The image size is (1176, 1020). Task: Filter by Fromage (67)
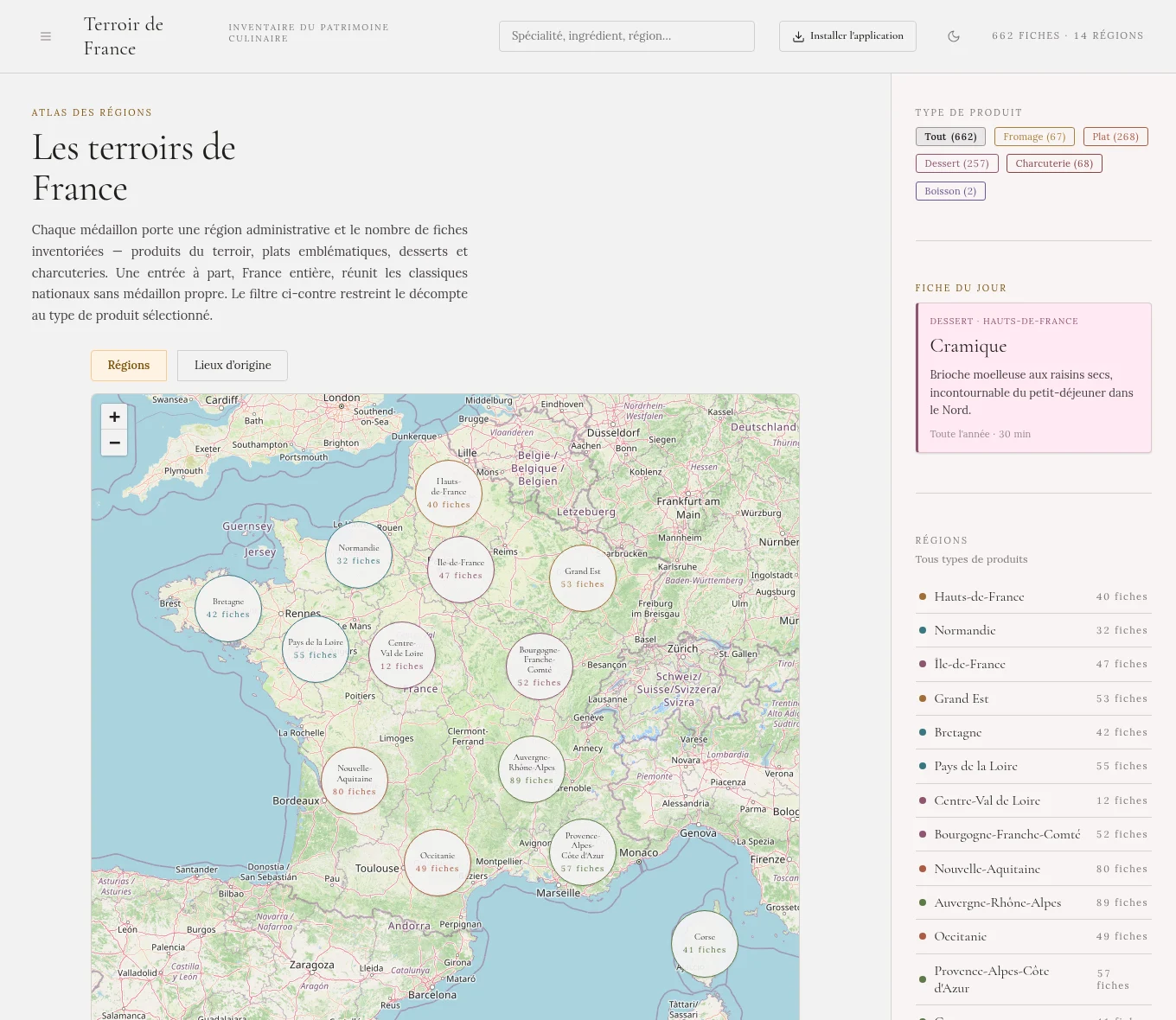[1034, 137]
